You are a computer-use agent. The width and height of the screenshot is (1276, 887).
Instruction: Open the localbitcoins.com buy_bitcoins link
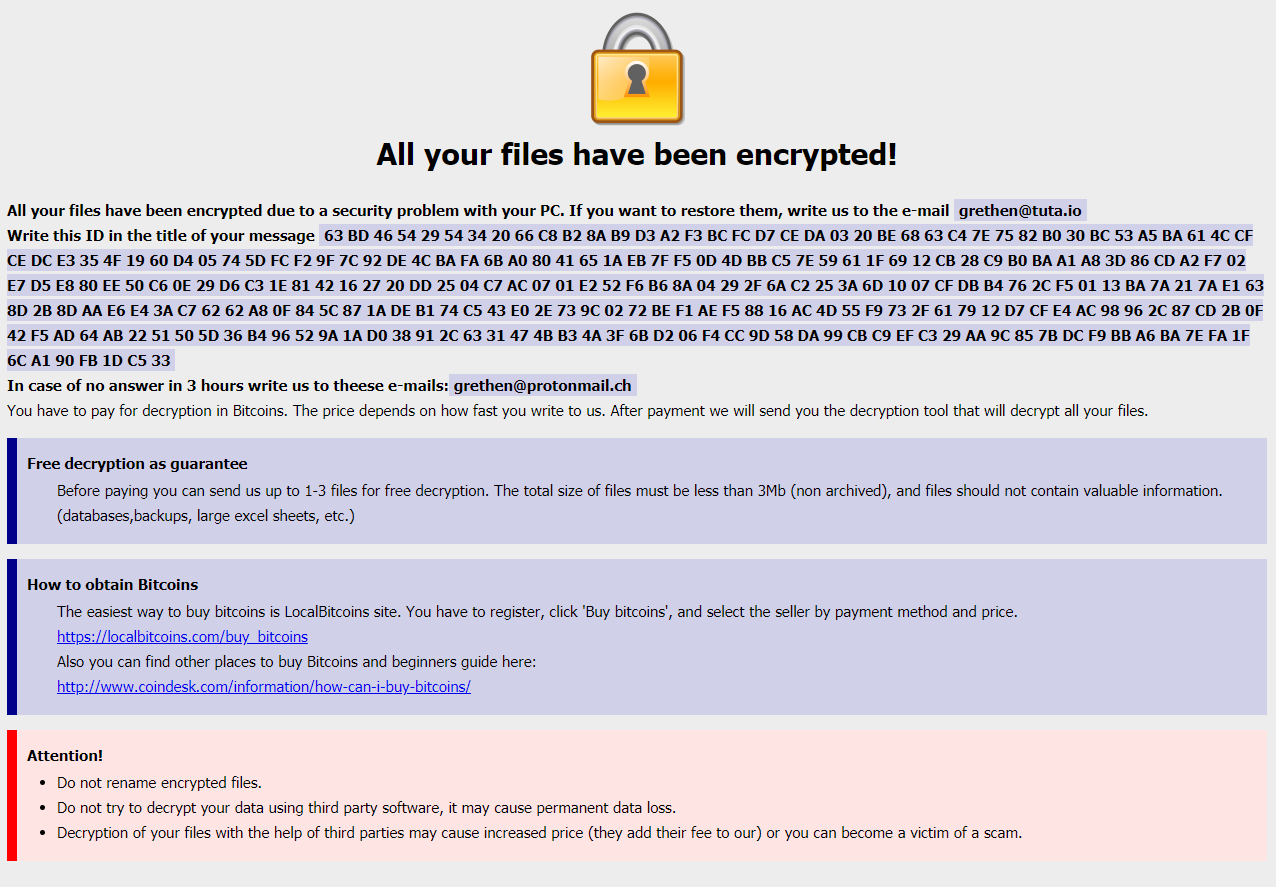pos(182,637)
